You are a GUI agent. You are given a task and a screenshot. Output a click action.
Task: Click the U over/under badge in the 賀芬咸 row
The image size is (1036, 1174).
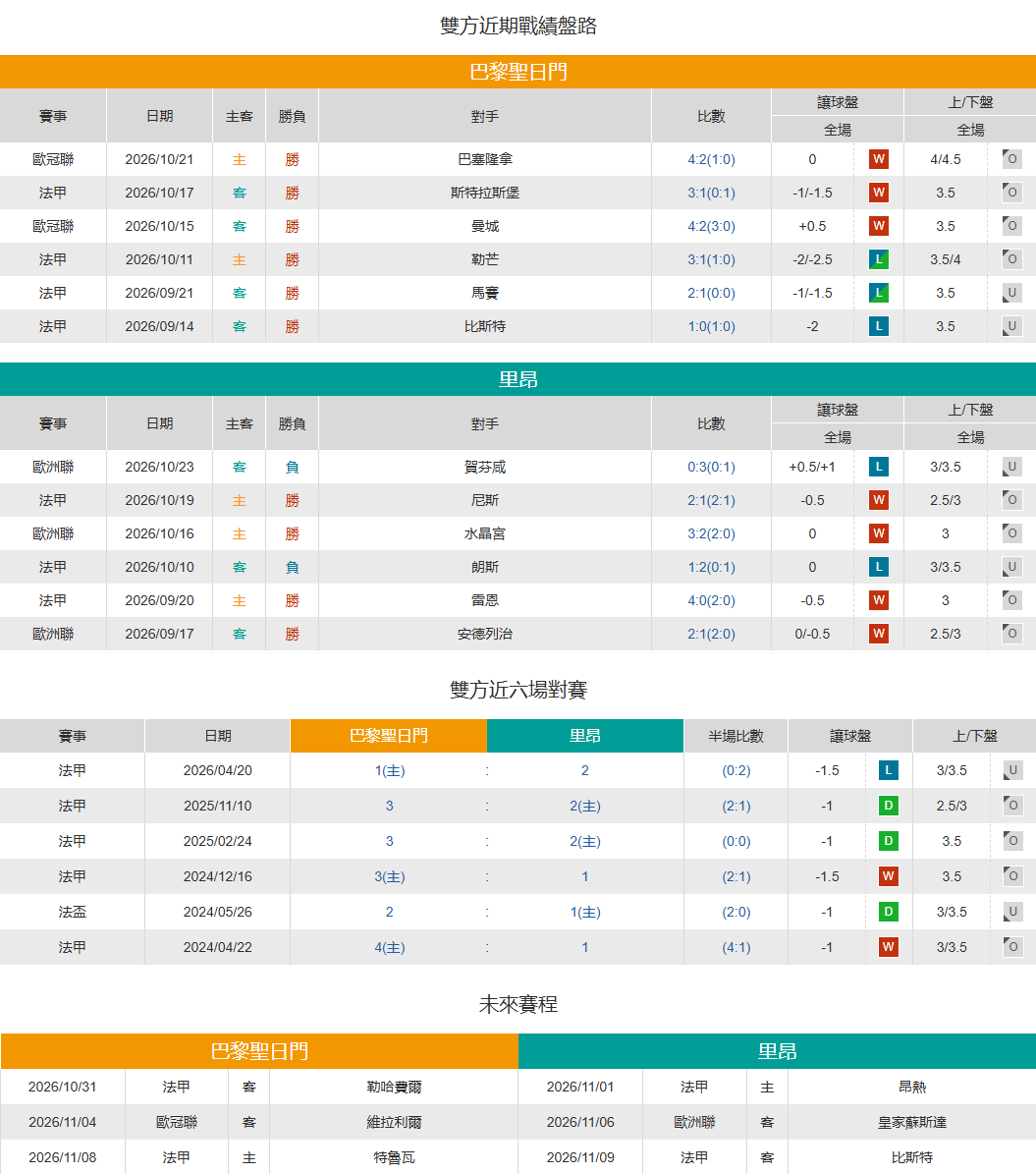coord(1012,467)
